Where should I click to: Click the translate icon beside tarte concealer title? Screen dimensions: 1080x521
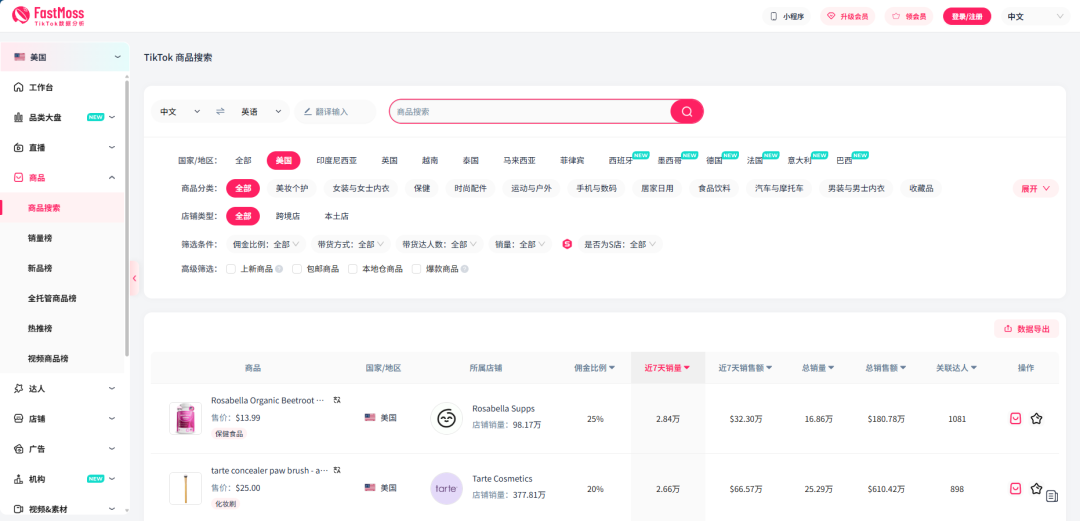[x=337, y=470]
